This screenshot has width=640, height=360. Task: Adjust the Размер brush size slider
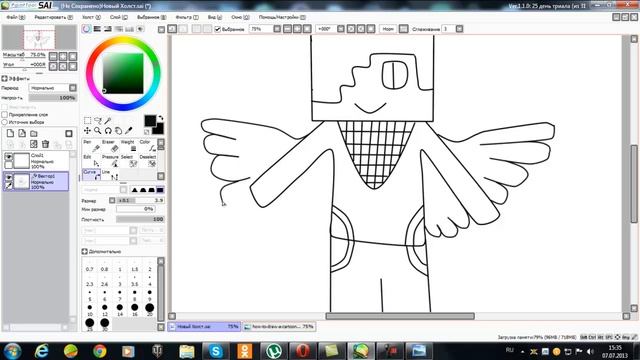(x=140, y=200)
